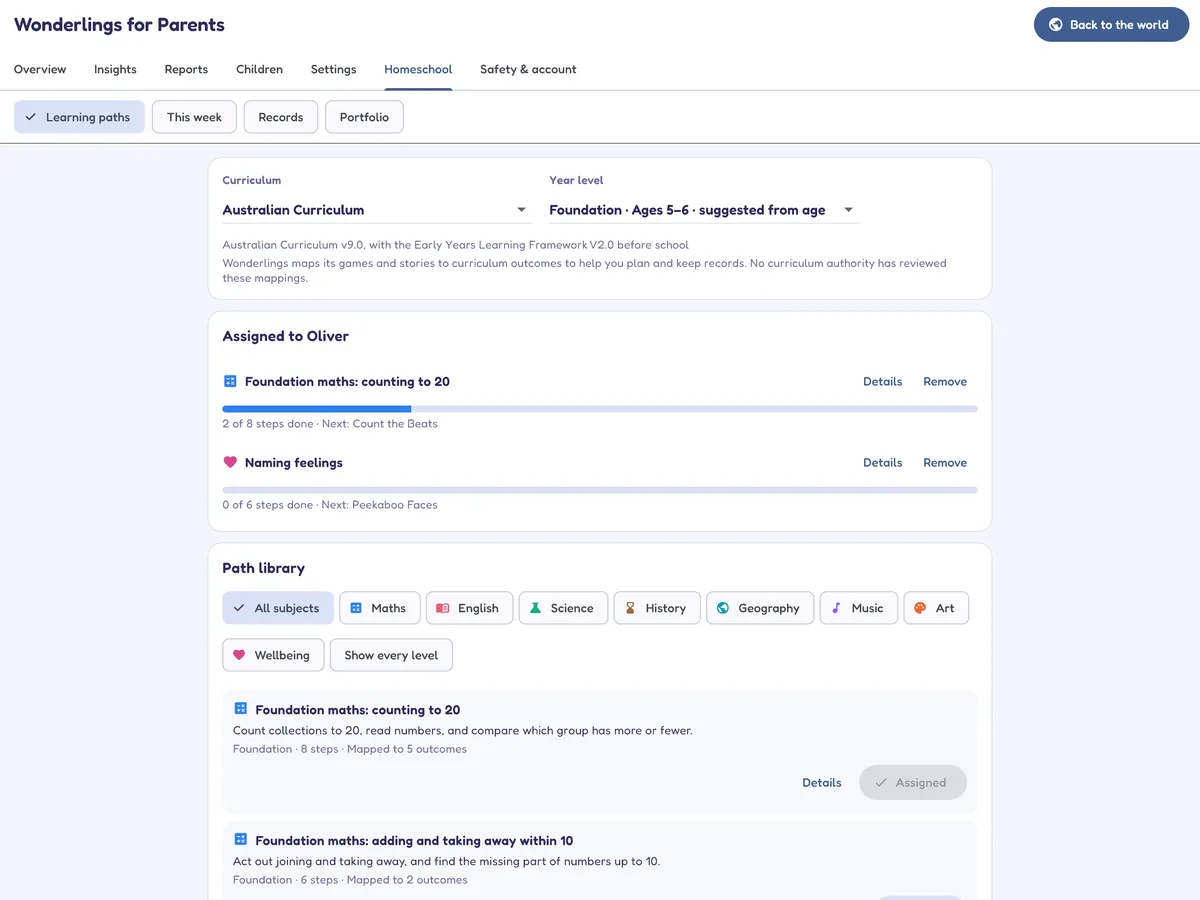Filter path library by Wellbeing
The width and height of the screenshot is (1200, 900).
coord(273,655)
